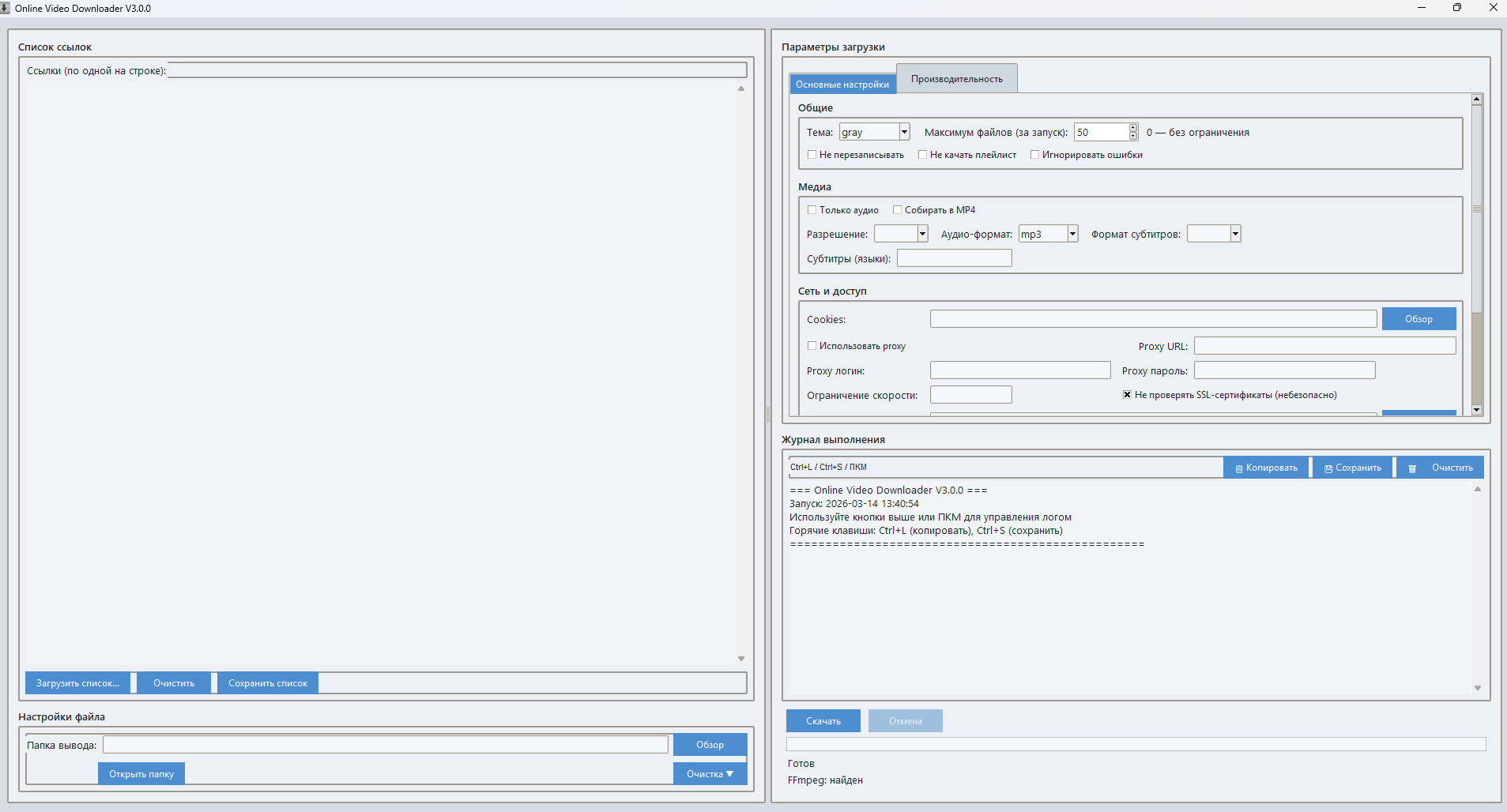Click the Папка вывода input field
This screenshot has height=812, width=1507.
[385, 745]
